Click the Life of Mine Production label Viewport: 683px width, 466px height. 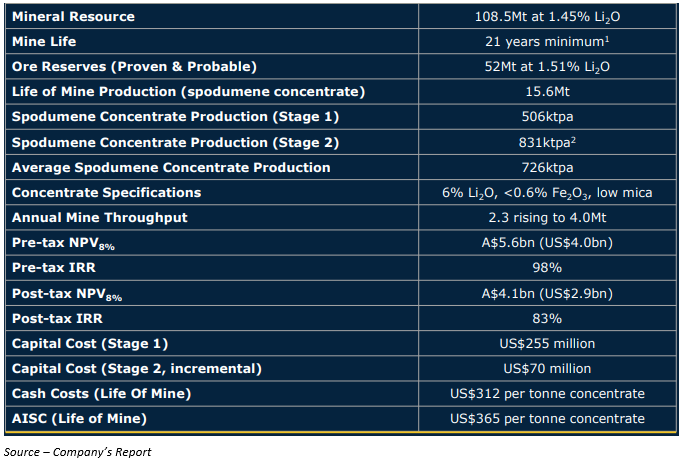coord(188,92)
